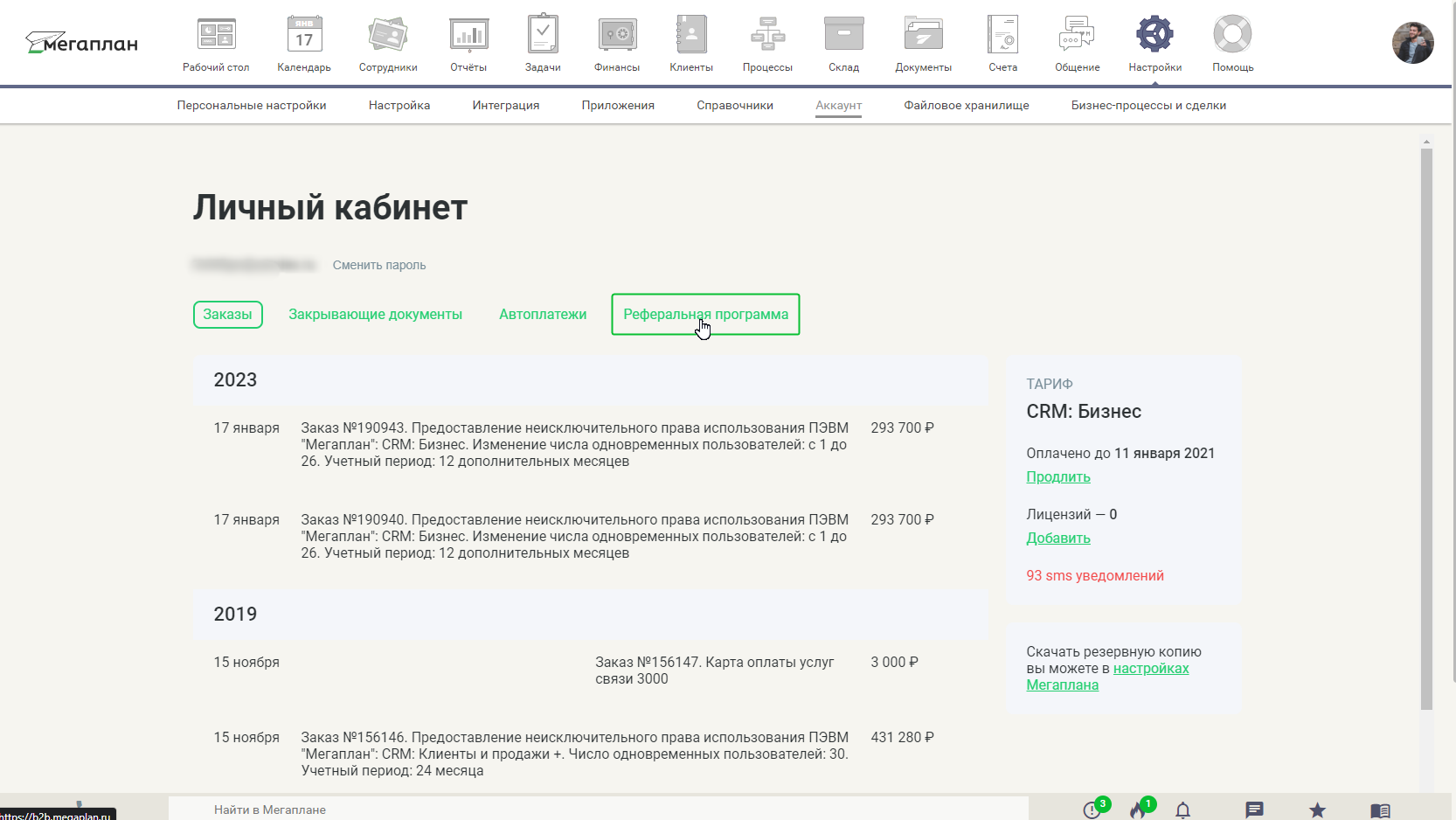Switch to Закрывающие документы tab
Viewport: 1456px width, 820px height.
click(375, 314)
